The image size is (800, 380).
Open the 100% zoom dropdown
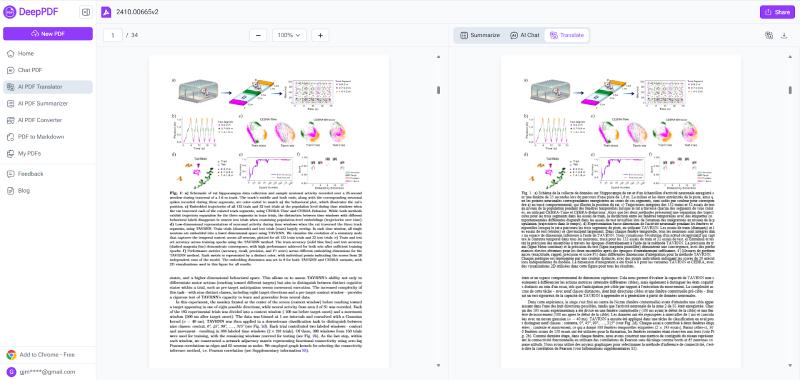tap(289, 35)
